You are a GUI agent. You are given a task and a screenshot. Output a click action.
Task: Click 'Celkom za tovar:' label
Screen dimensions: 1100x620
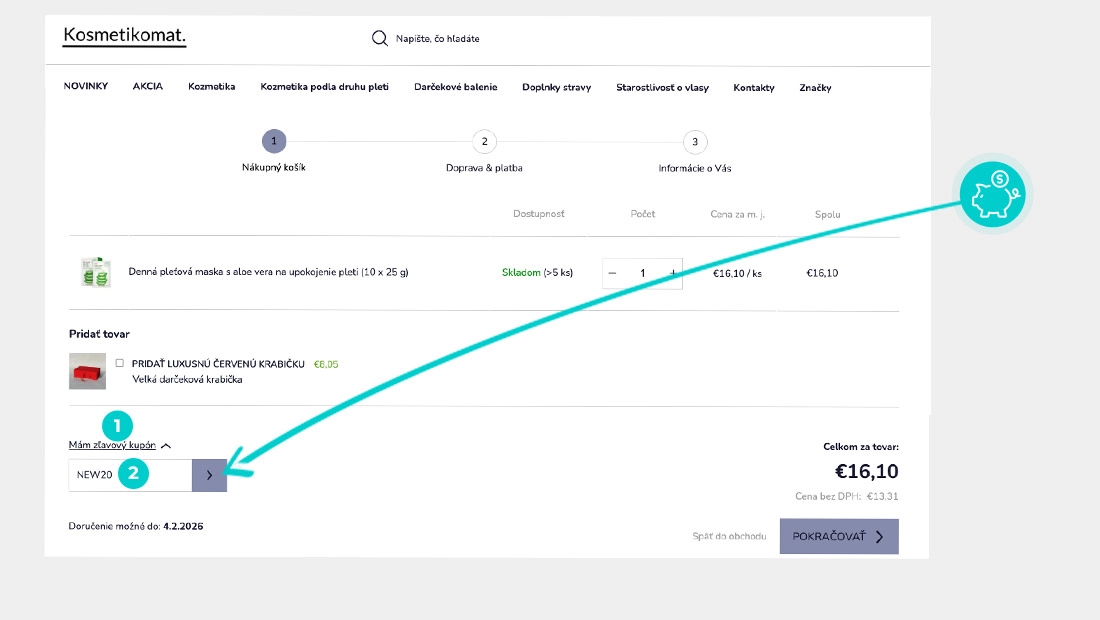tap(861, 447)
